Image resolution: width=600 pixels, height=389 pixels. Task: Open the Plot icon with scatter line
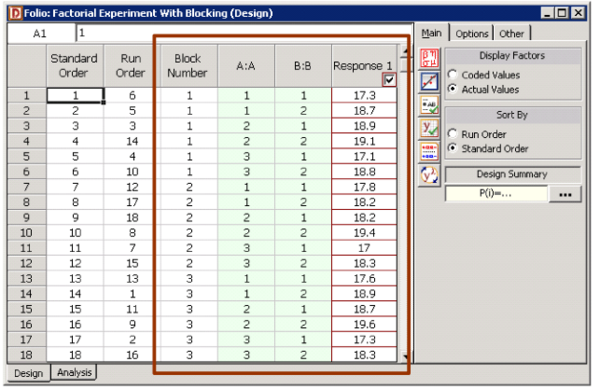click(x=429, y=82)
